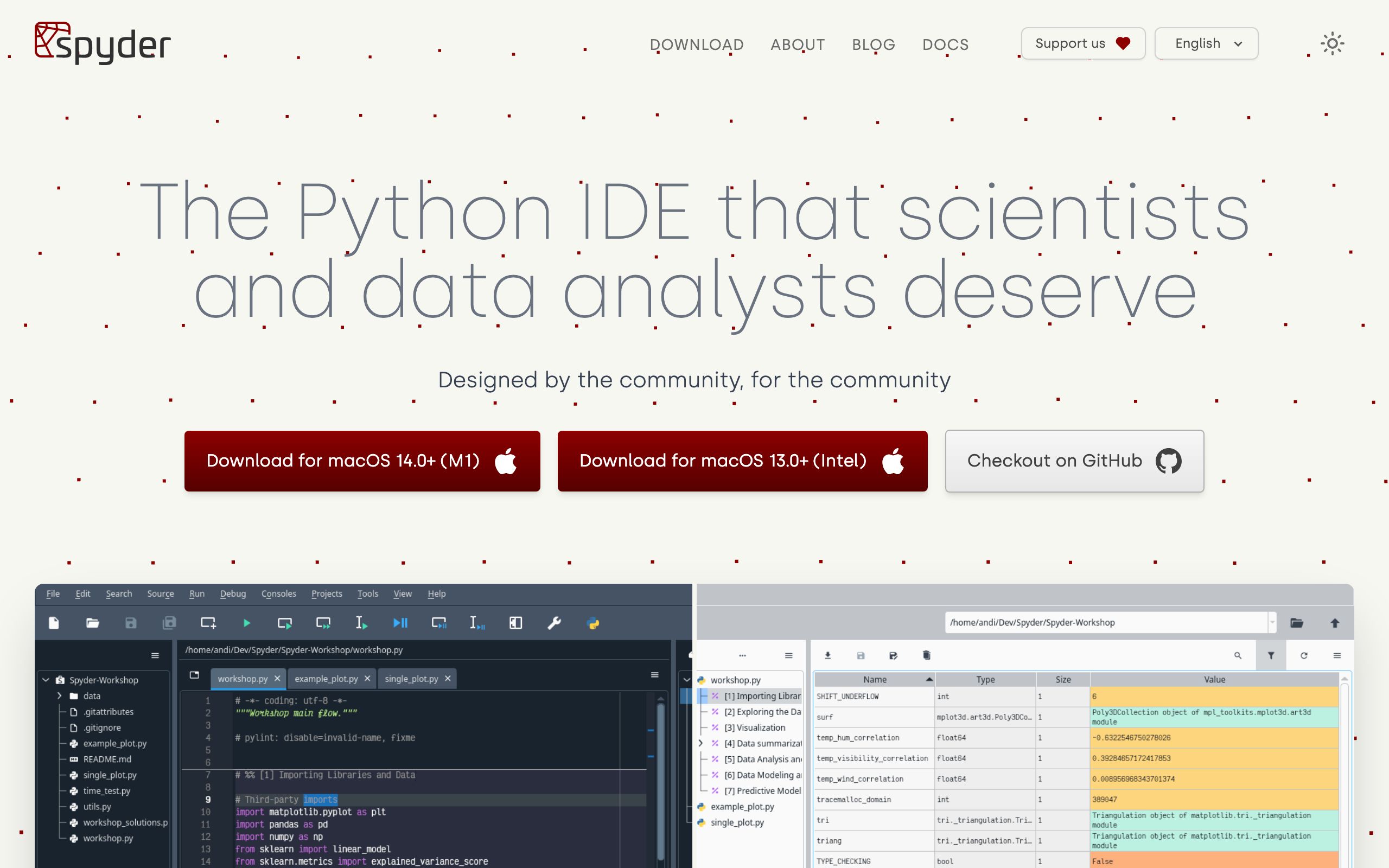1389x868 pixels.
Task: Click Checkout on GitHub button
Action: 1074,461
